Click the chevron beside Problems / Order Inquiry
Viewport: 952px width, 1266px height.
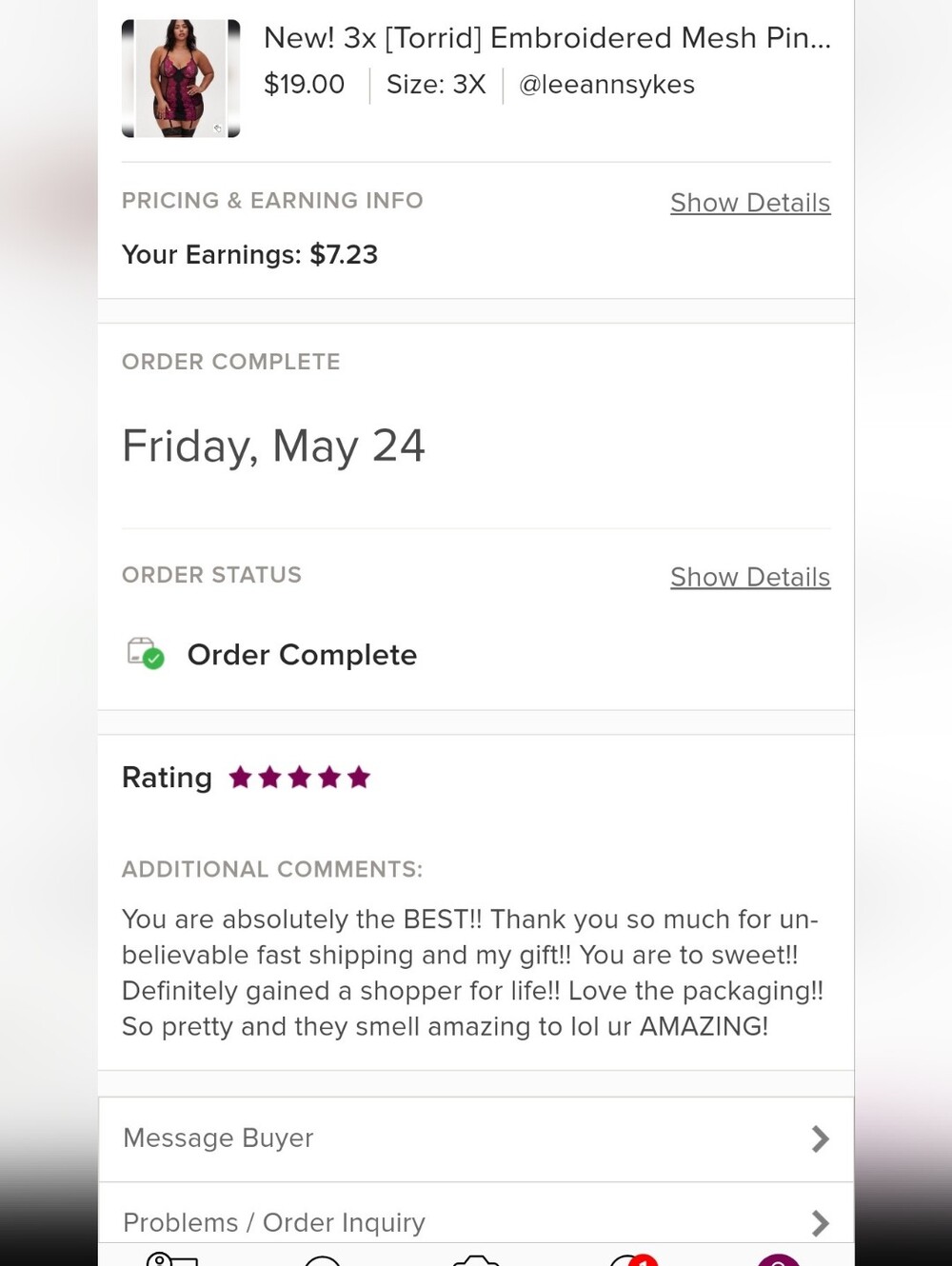tap(820, 1222)
